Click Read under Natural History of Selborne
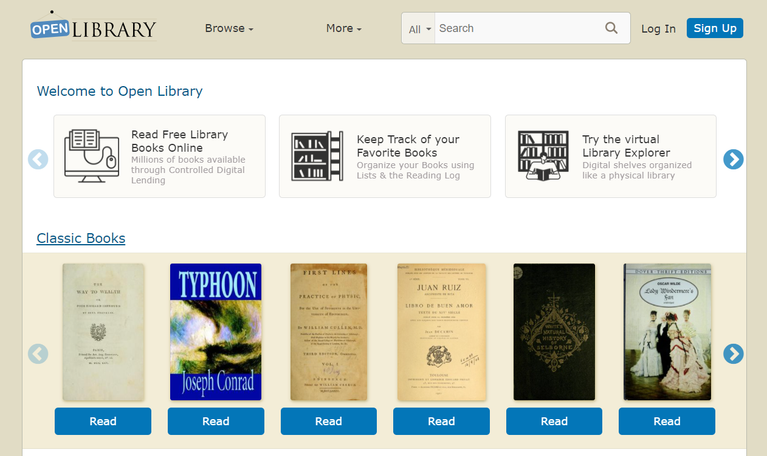This screenshot has height=456, width=767. coord(554,421)
